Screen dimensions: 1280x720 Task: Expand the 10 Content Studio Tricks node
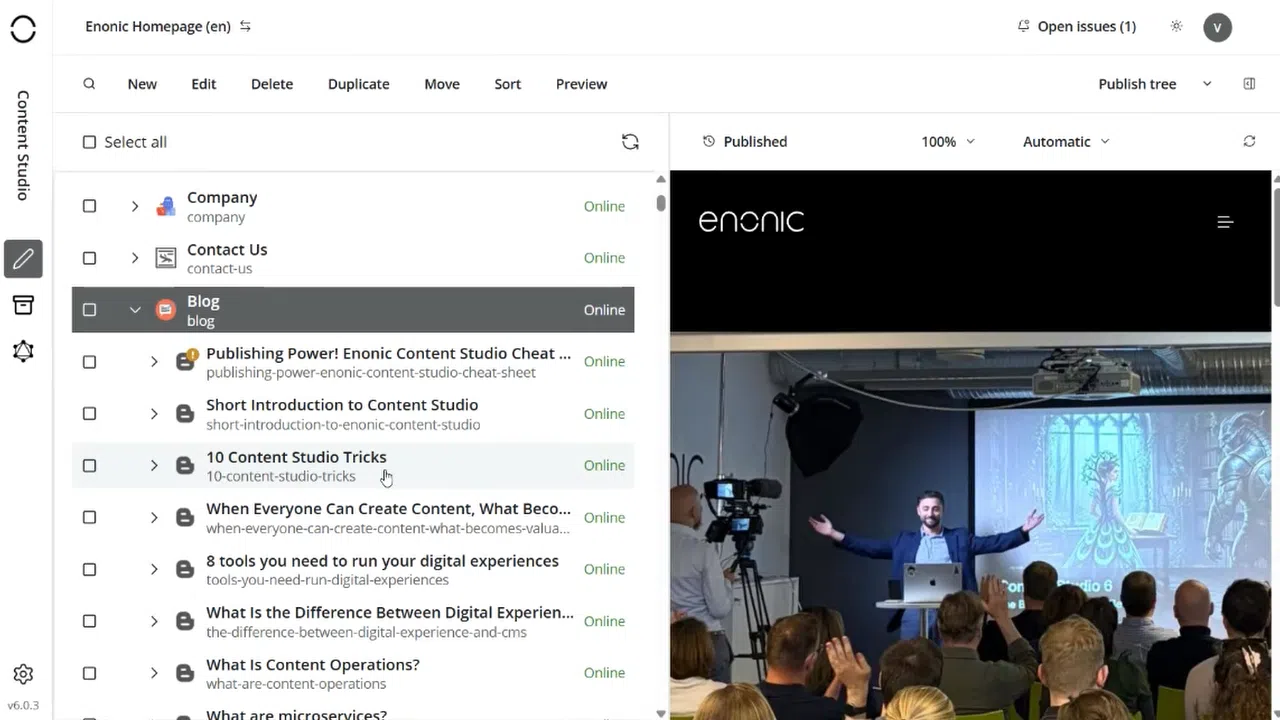click(154, 466)
